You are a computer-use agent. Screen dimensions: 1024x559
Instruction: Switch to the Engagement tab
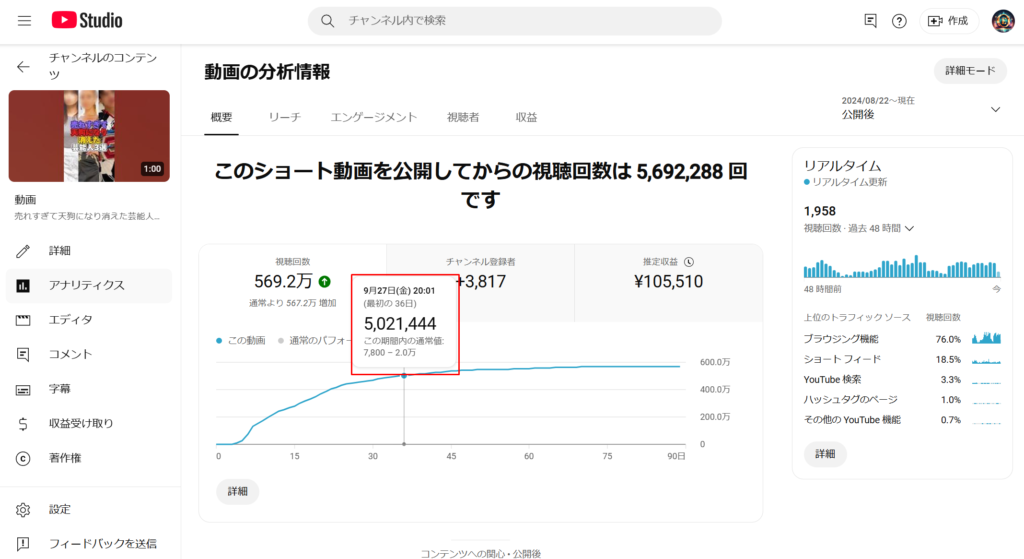[374, 117]
